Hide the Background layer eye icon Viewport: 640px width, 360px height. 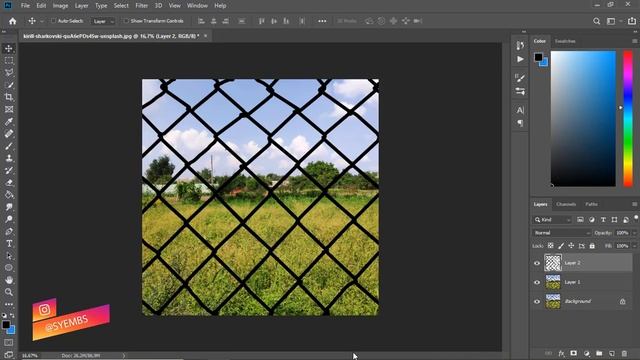tap(537, 302)
